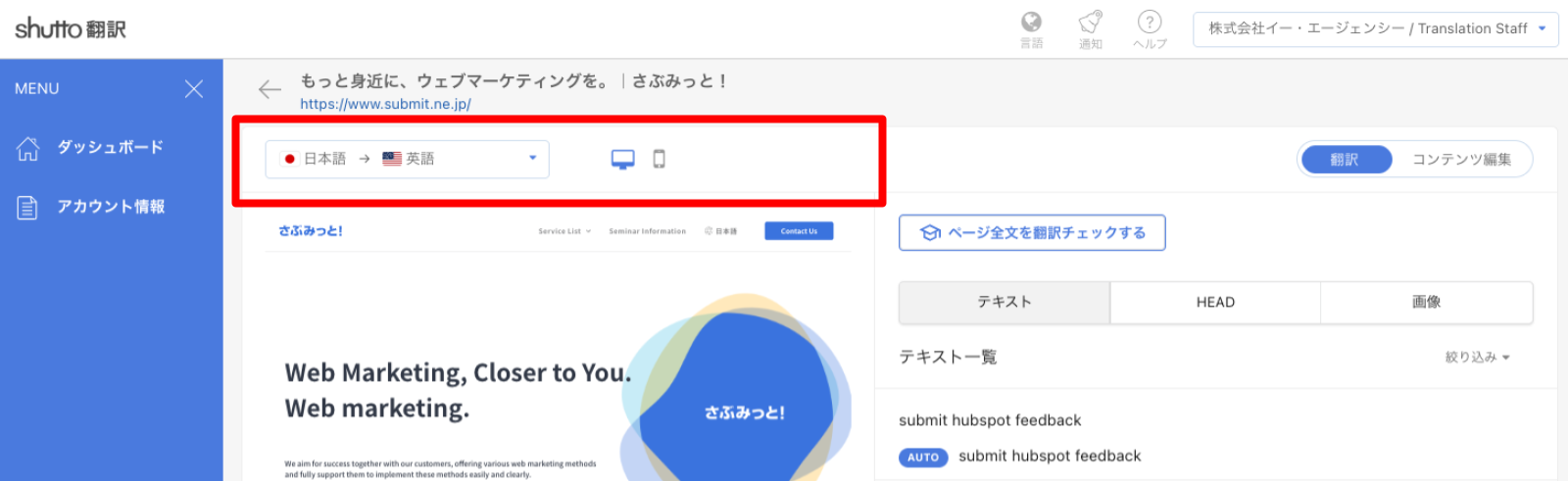
Task: Close the MENU sidebar with X
Action: point(194,89)
